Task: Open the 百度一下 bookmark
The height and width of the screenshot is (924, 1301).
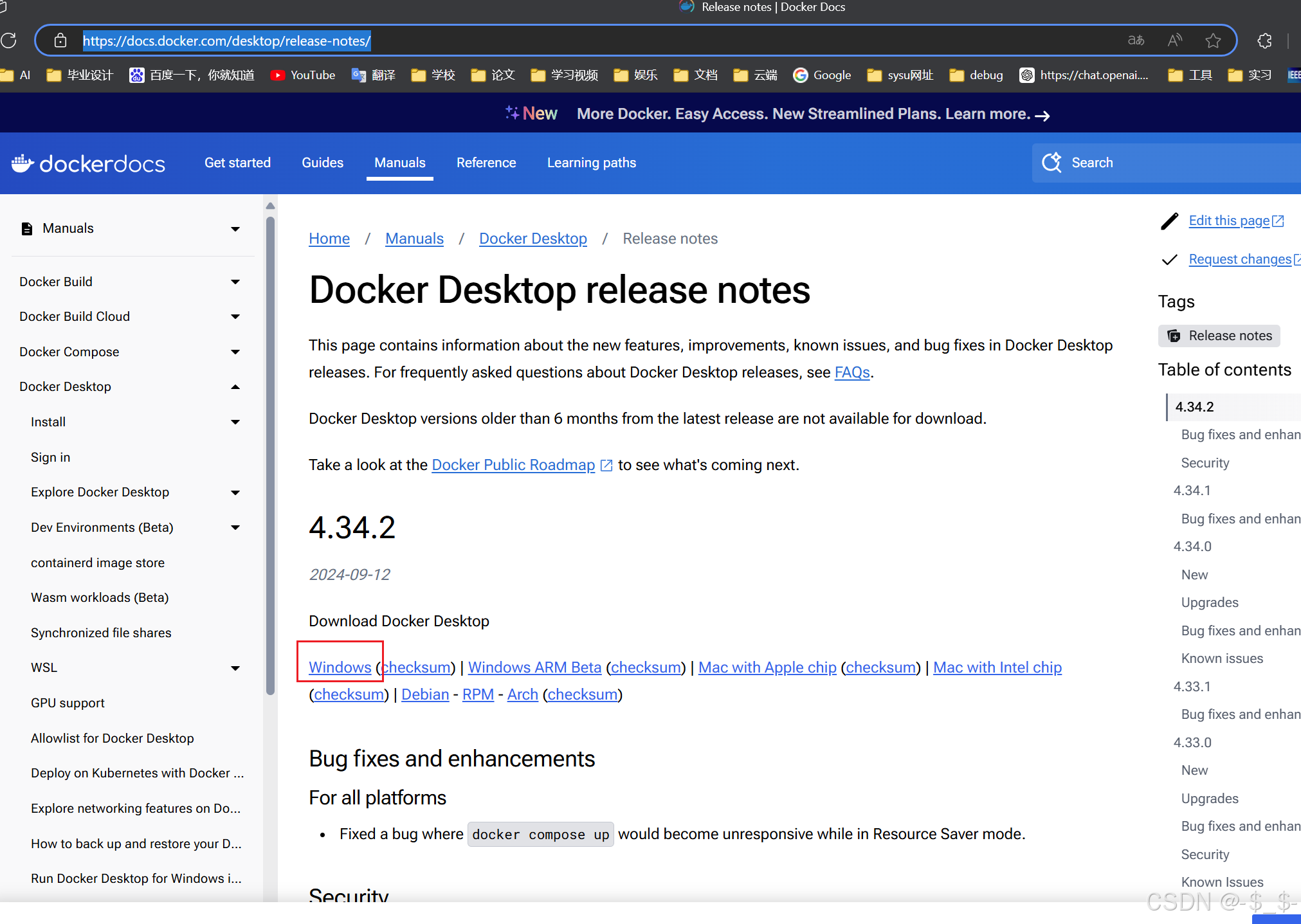Action: tap(192, 75)
